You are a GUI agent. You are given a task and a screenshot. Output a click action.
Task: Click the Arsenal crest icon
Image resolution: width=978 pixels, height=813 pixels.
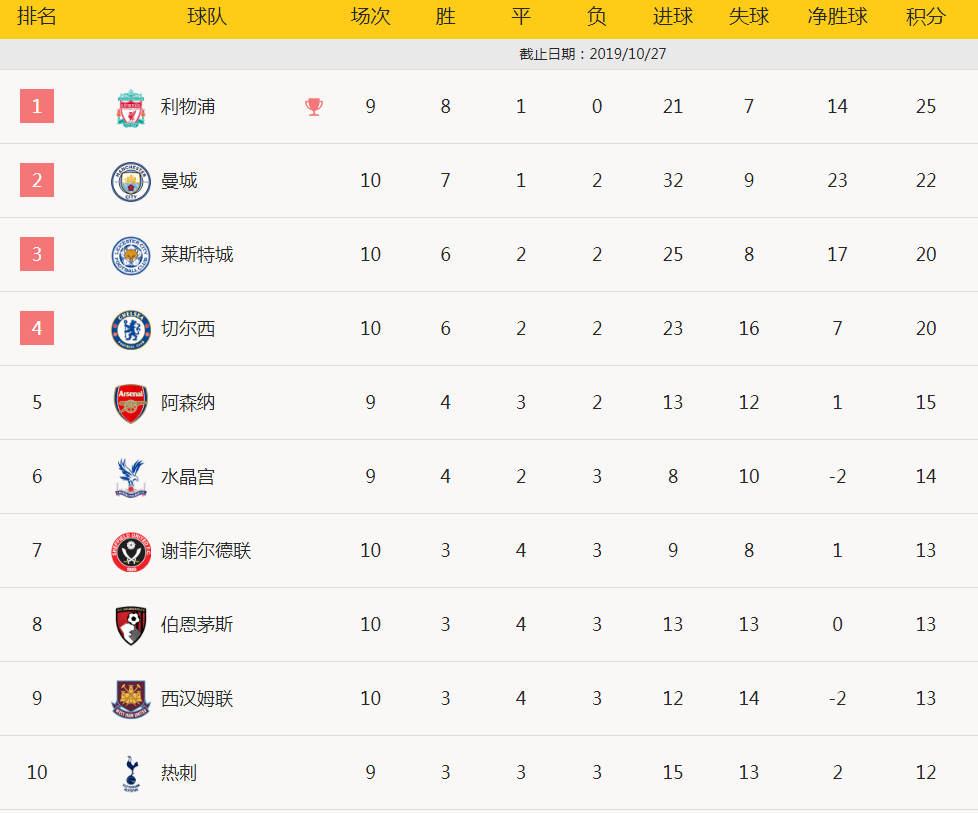tap(131, 404)
